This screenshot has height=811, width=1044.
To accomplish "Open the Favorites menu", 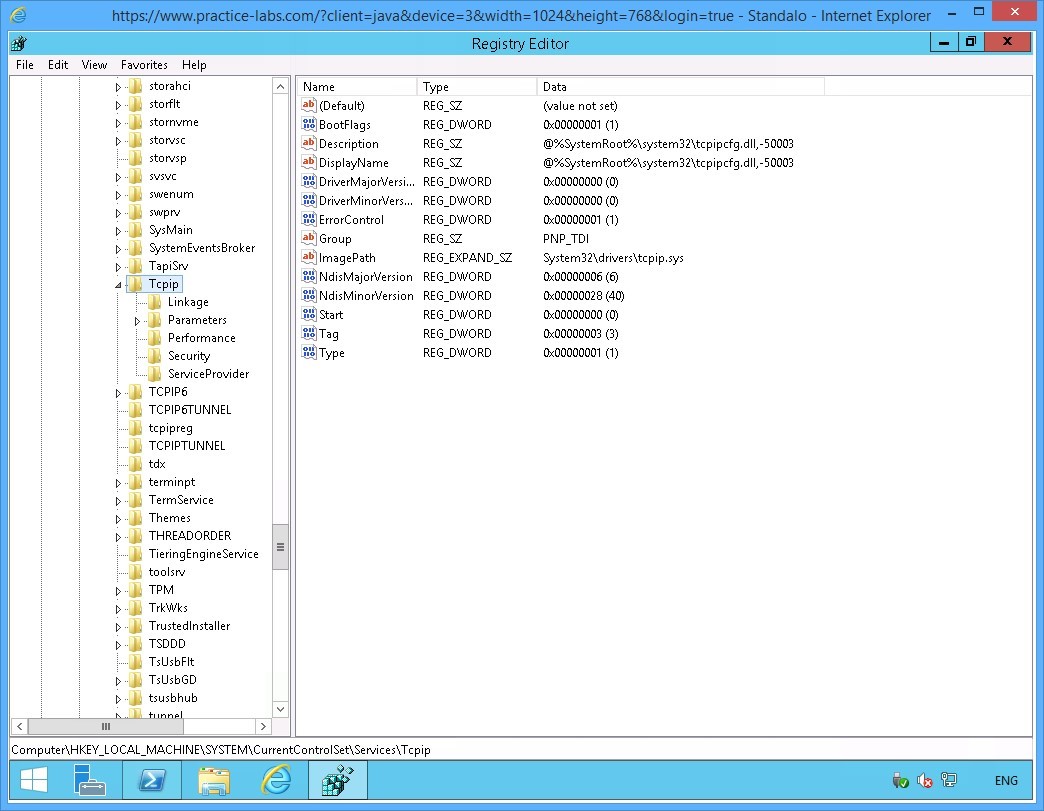I will click(144, 65).
